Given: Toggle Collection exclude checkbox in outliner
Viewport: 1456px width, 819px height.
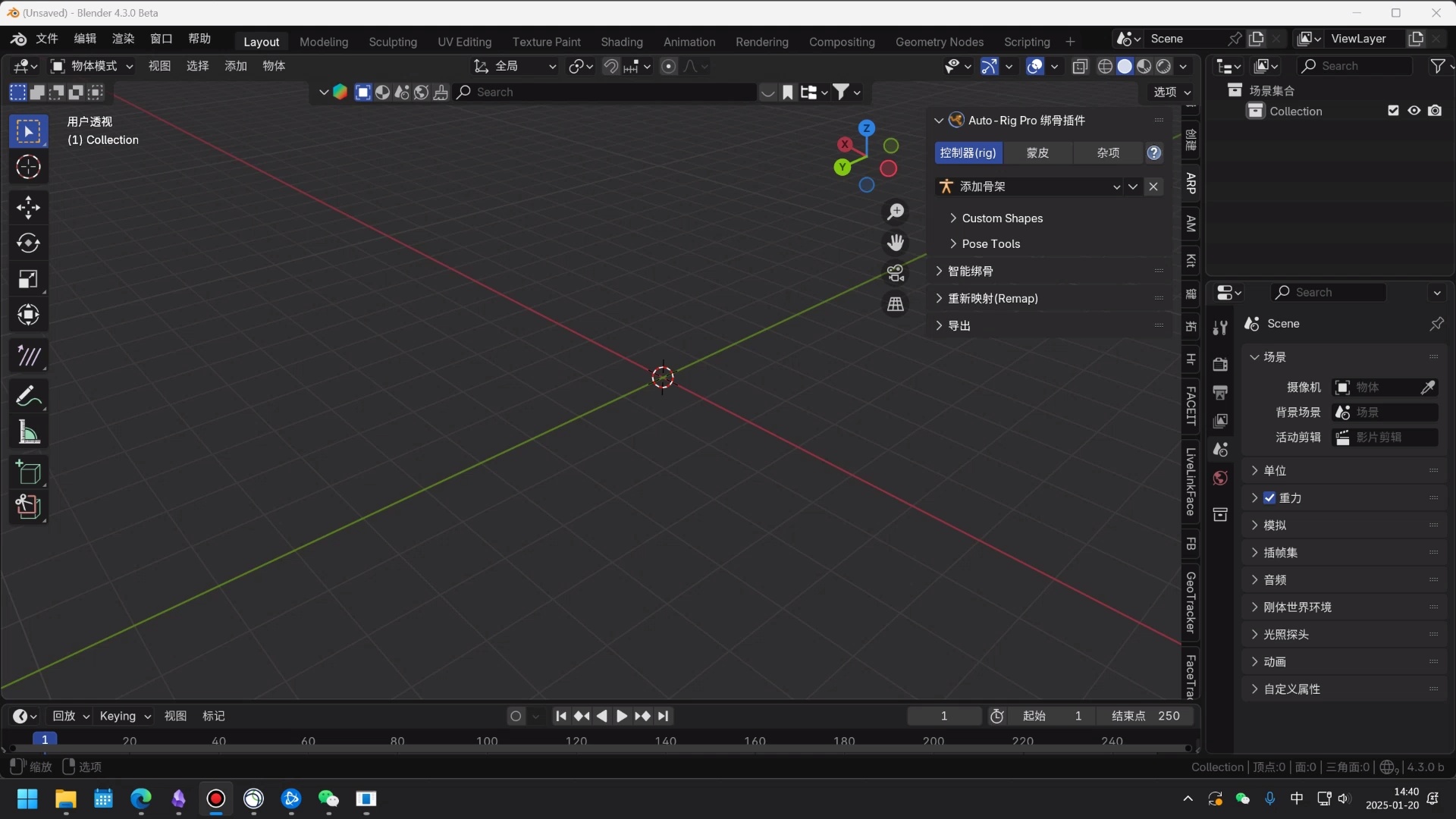Looking at the screenshot, I should click(1393, 111).
